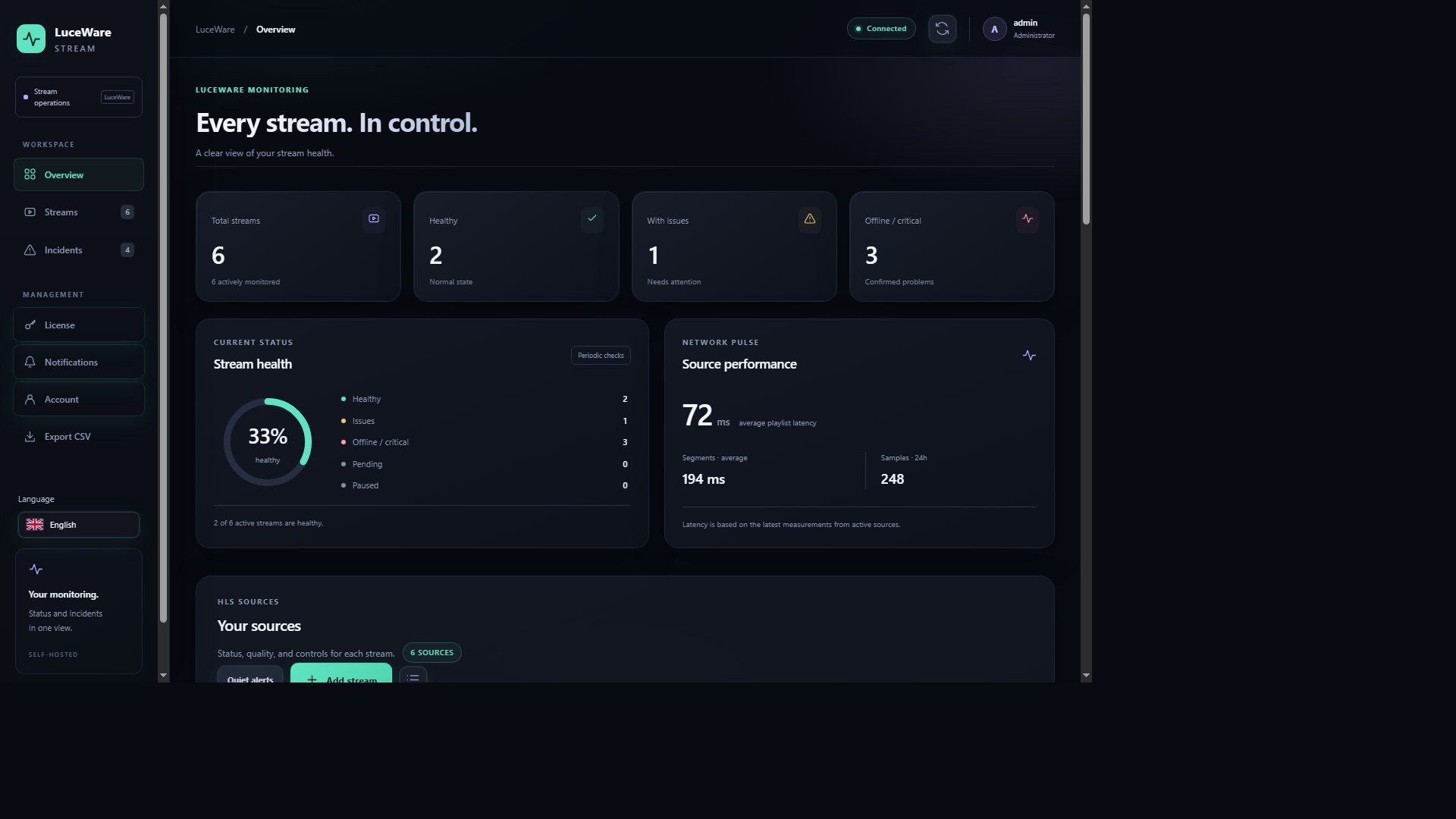Click the Incidents count badge 4

[127, 250]
